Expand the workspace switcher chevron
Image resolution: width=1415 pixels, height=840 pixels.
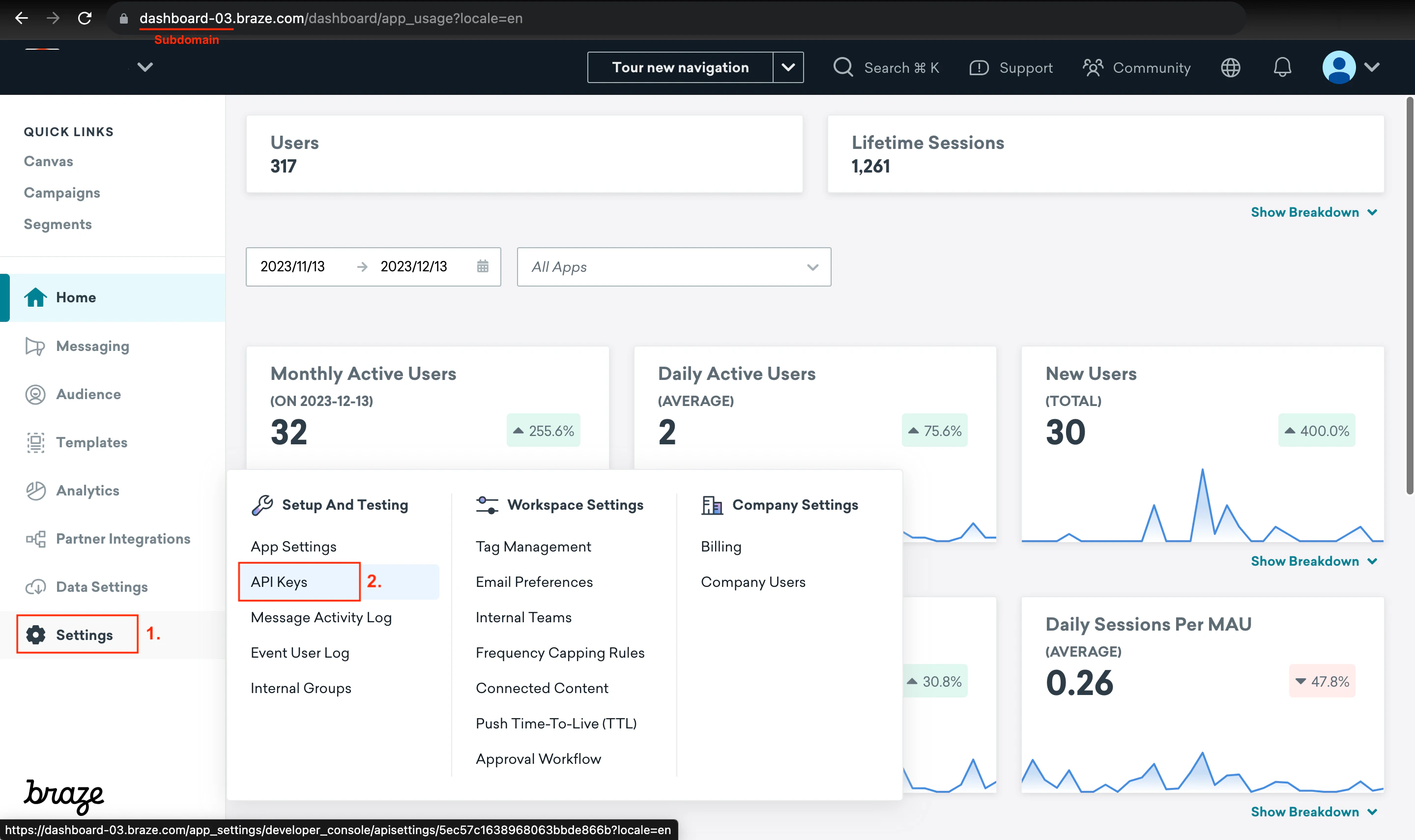click(x=145, y=67)
